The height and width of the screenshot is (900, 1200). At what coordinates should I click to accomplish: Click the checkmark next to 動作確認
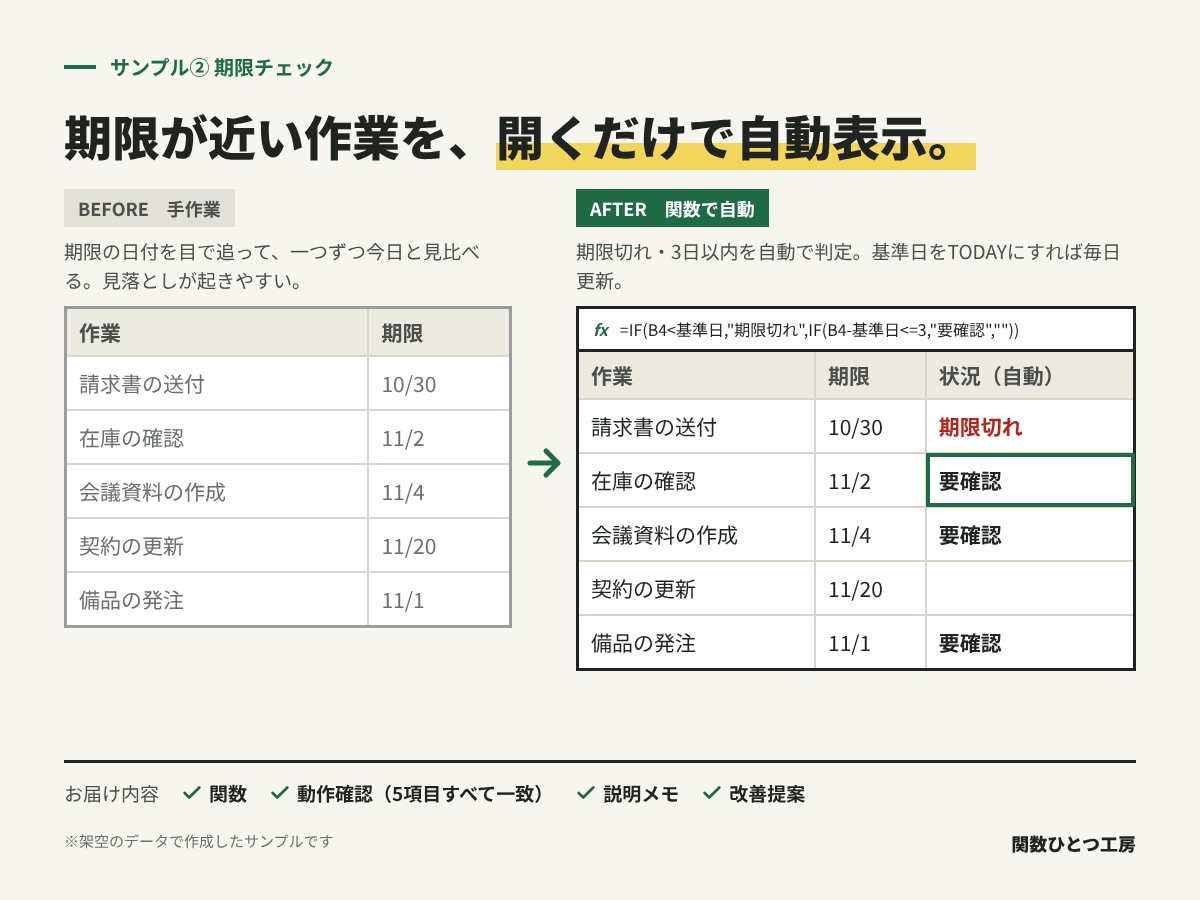[x=280, y=794]
